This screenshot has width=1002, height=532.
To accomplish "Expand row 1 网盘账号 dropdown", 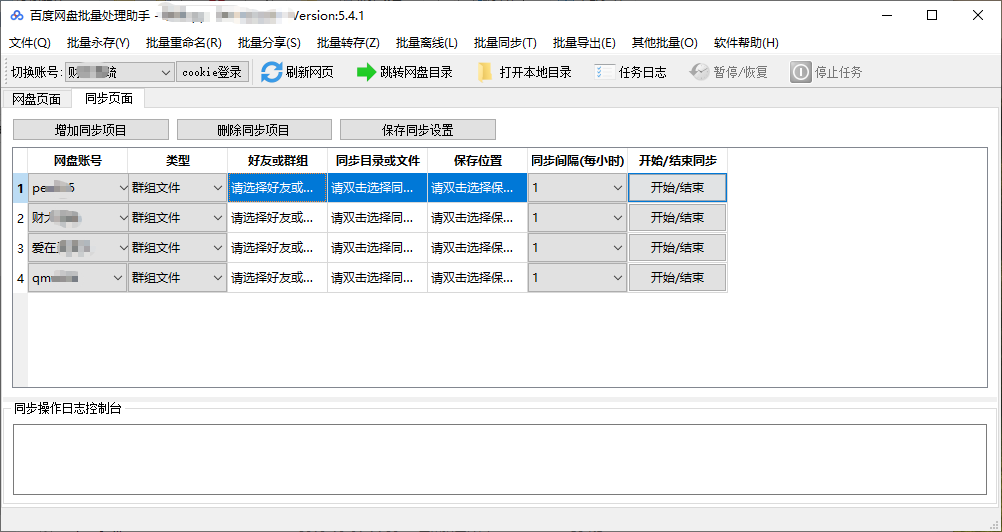I will [x=78, y=188].
